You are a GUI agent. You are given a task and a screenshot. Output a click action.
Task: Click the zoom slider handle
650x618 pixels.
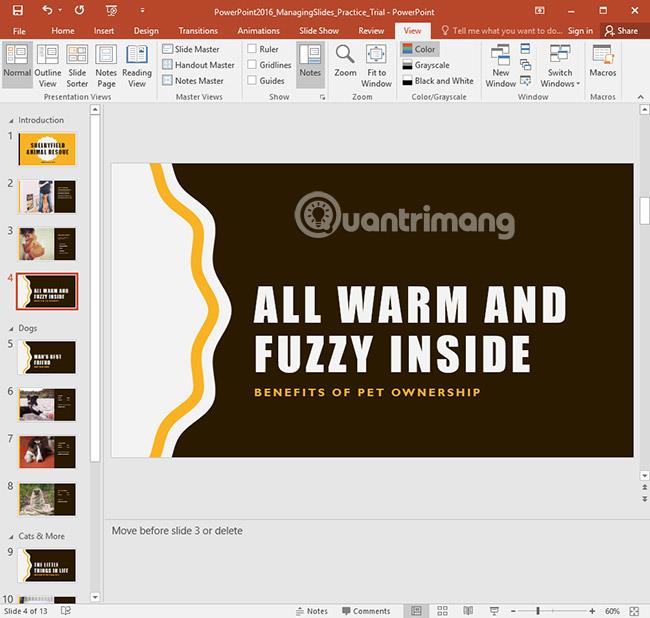pos(538,611)
